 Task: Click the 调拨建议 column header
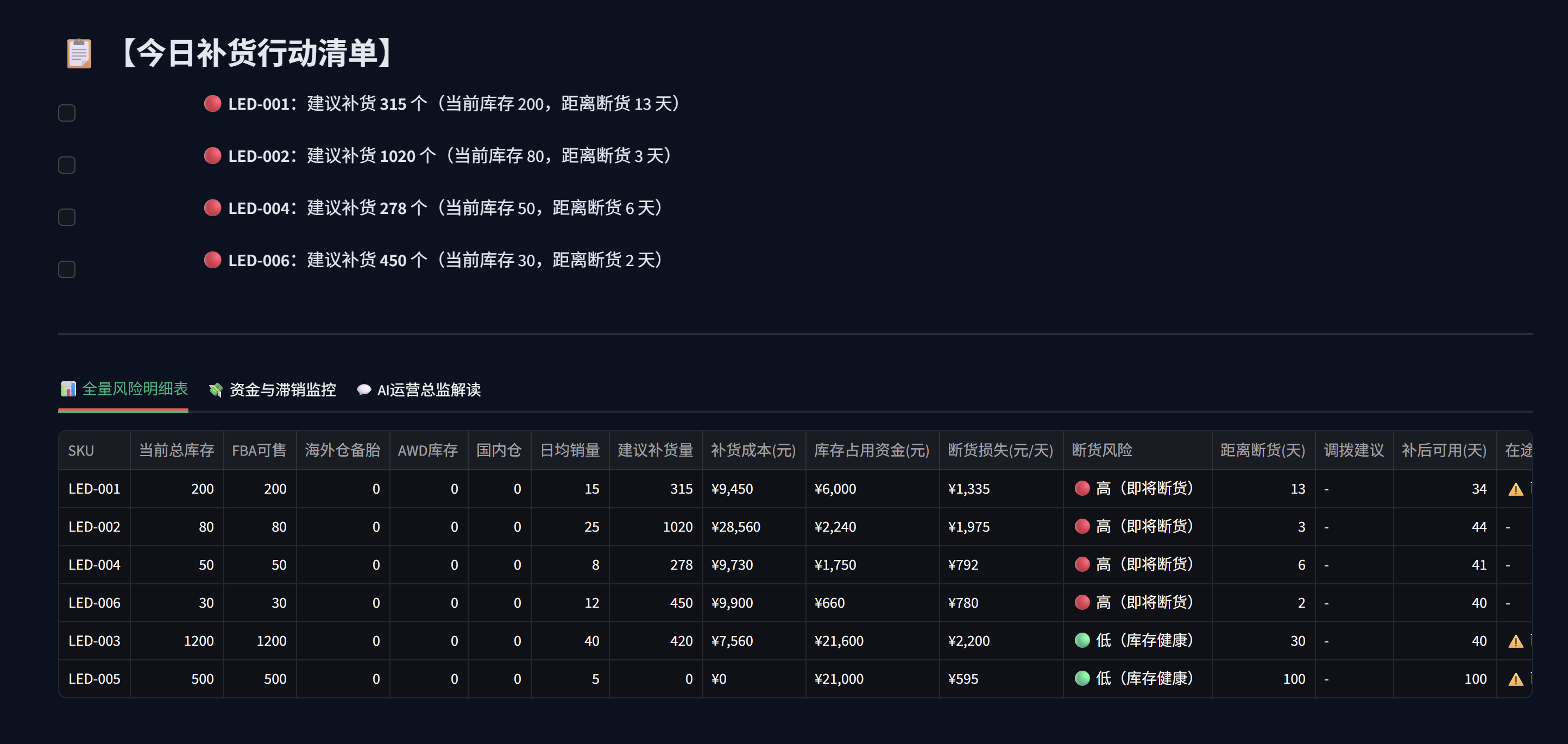(x=1354, y=451)
